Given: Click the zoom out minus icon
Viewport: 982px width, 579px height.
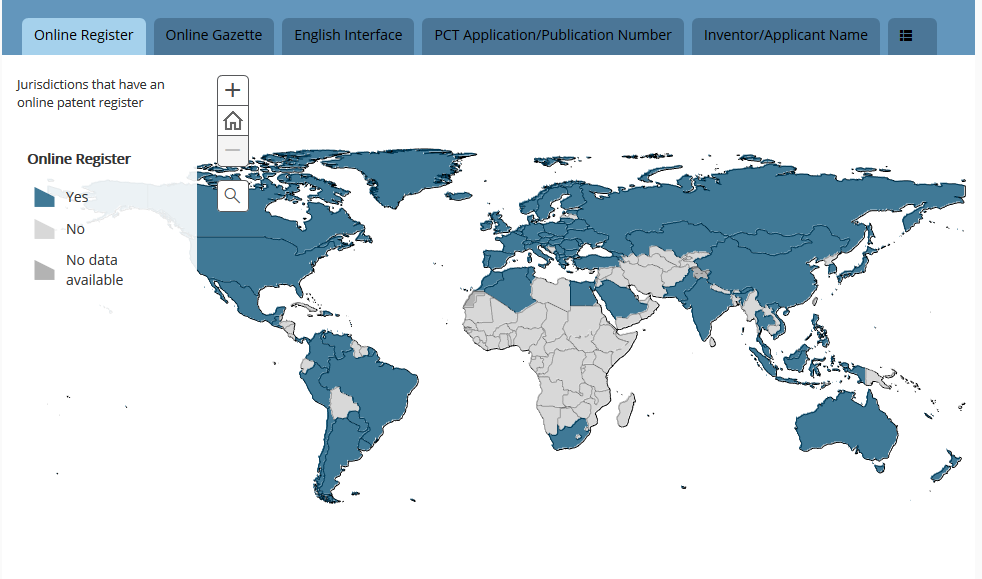Looking at the screenshot, I should point(232,150).
